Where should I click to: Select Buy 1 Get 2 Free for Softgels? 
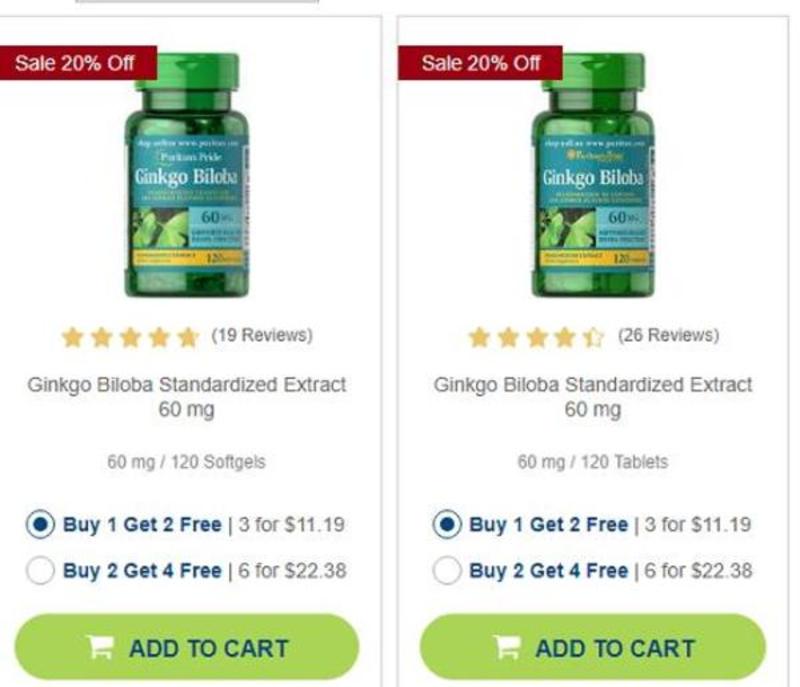pyautogui.click(x=40, y=524)
